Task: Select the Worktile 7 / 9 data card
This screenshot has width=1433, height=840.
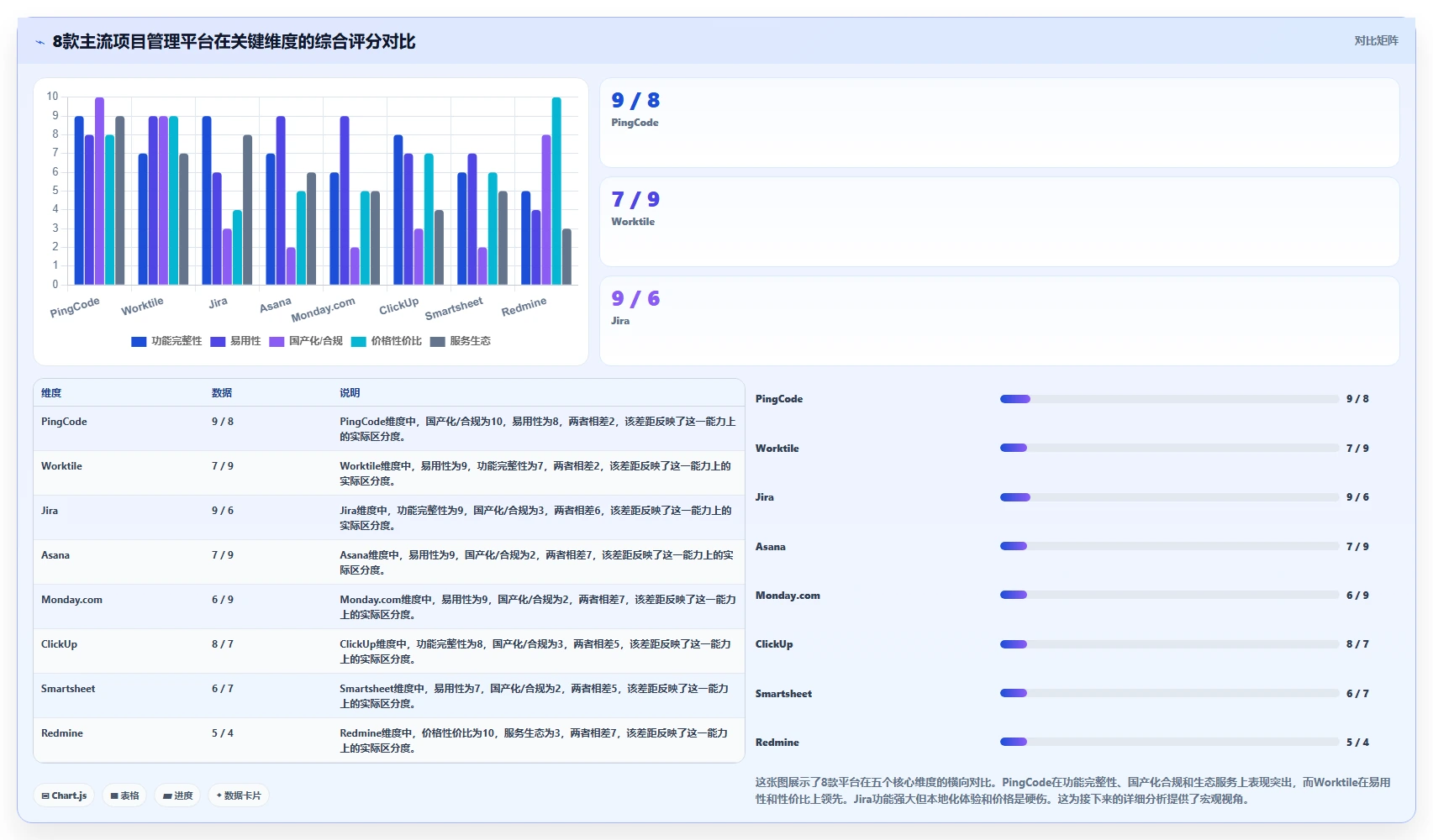Action: (999, 222)
